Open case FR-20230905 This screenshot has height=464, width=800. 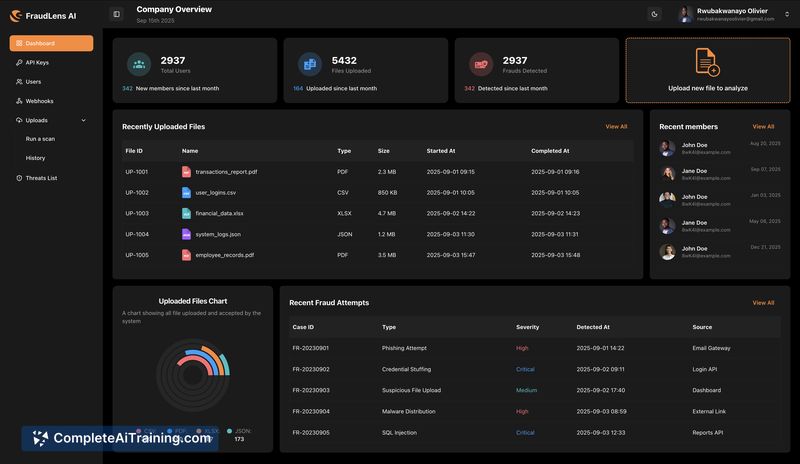click(x=311, y=433)
